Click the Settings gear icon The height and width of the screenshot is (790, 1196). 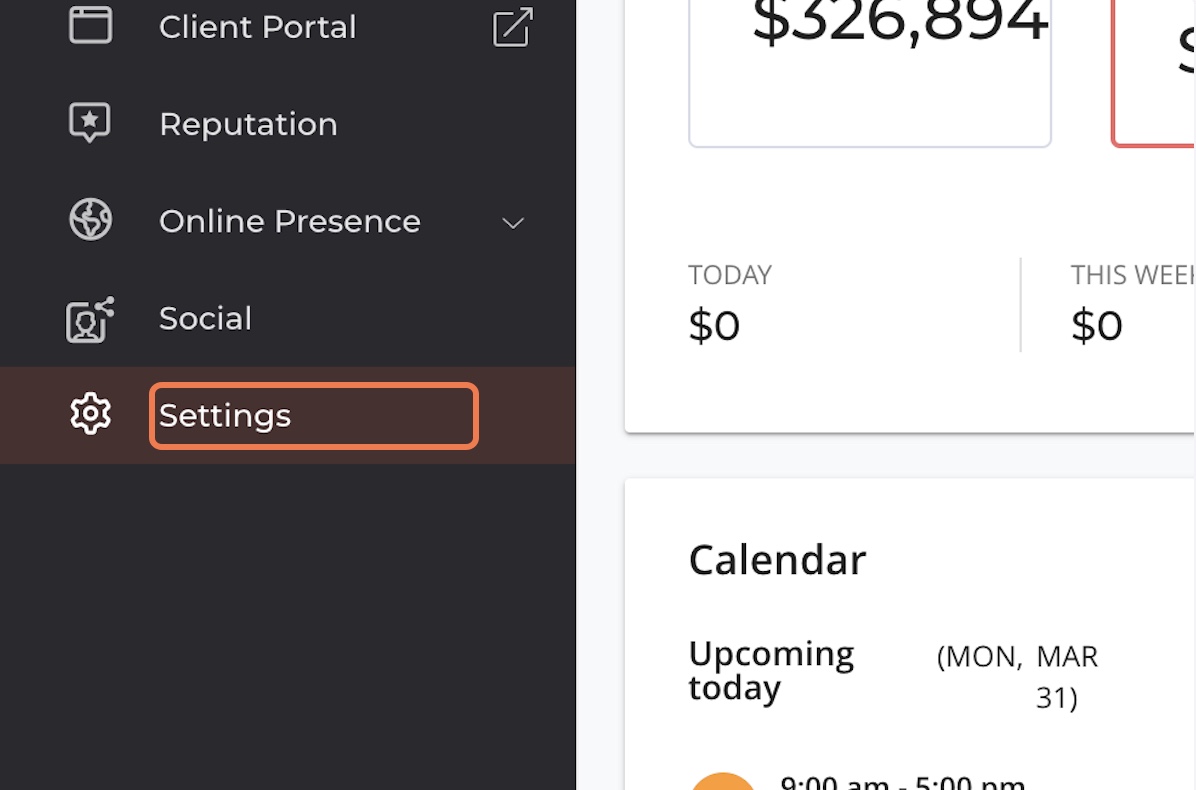coord(91,414)
